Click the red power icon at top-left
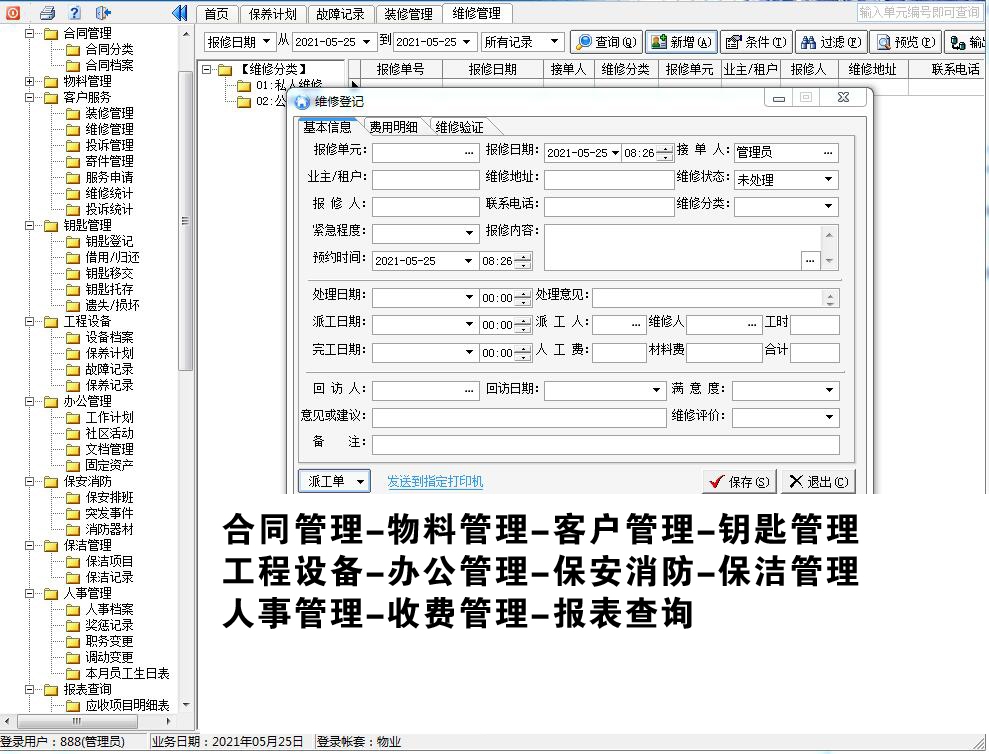989x754 pixels. pyautogui.click(x=13, y=13)
